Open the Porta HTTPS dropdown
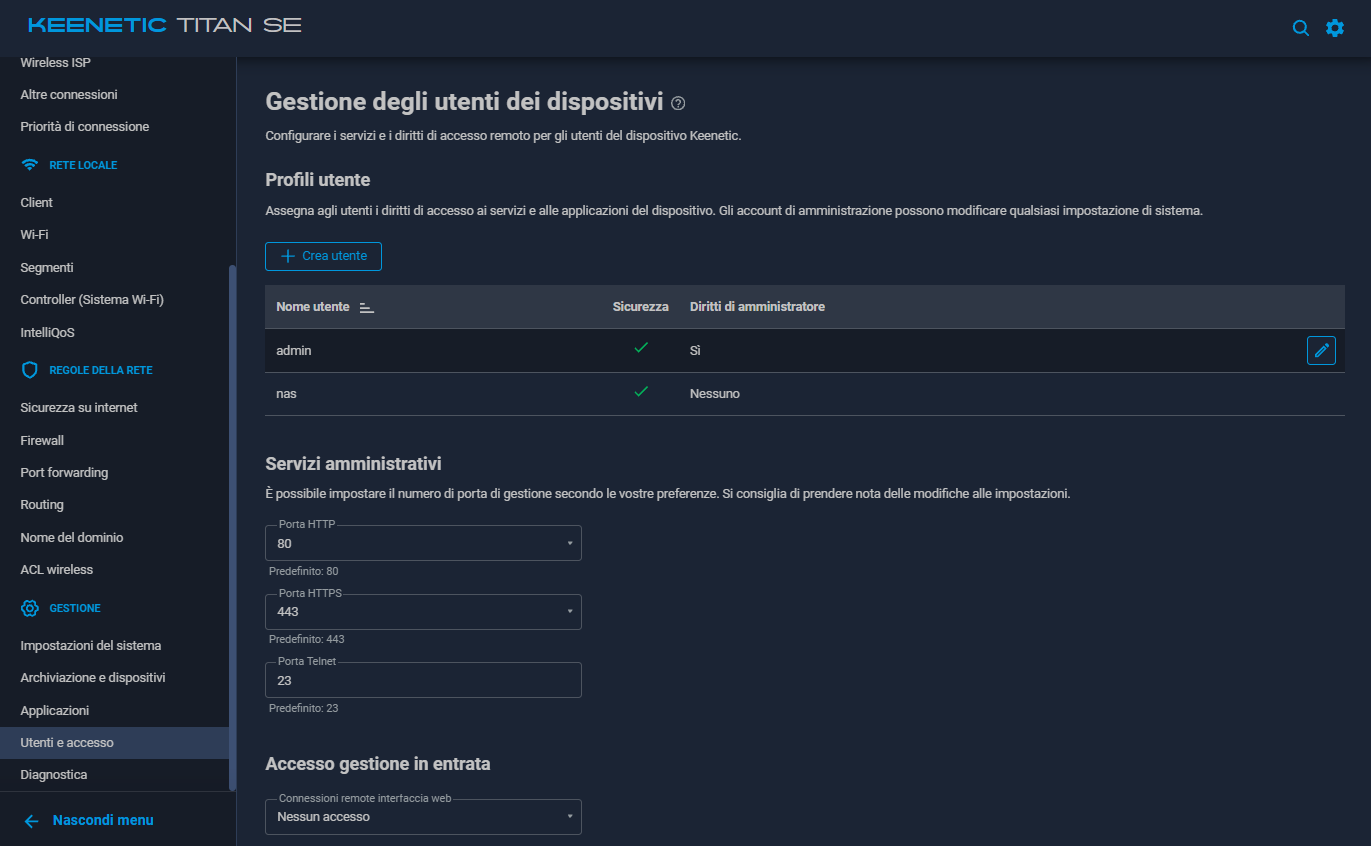 pos(423,612)
